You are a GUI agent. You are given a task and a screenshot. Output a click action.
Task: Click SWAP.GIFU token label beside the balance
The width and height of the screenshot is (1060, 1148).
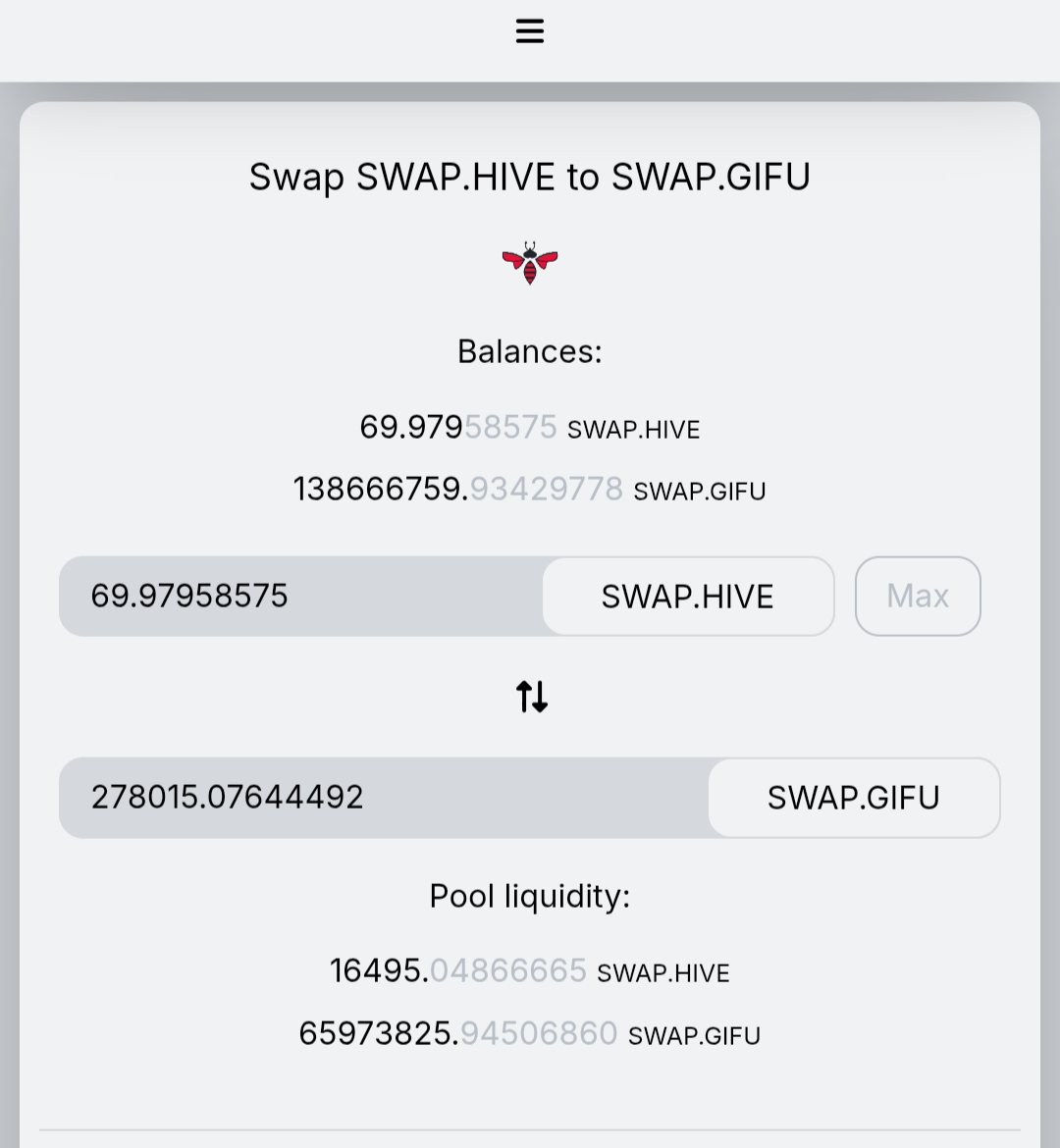[x=700, y=491]
